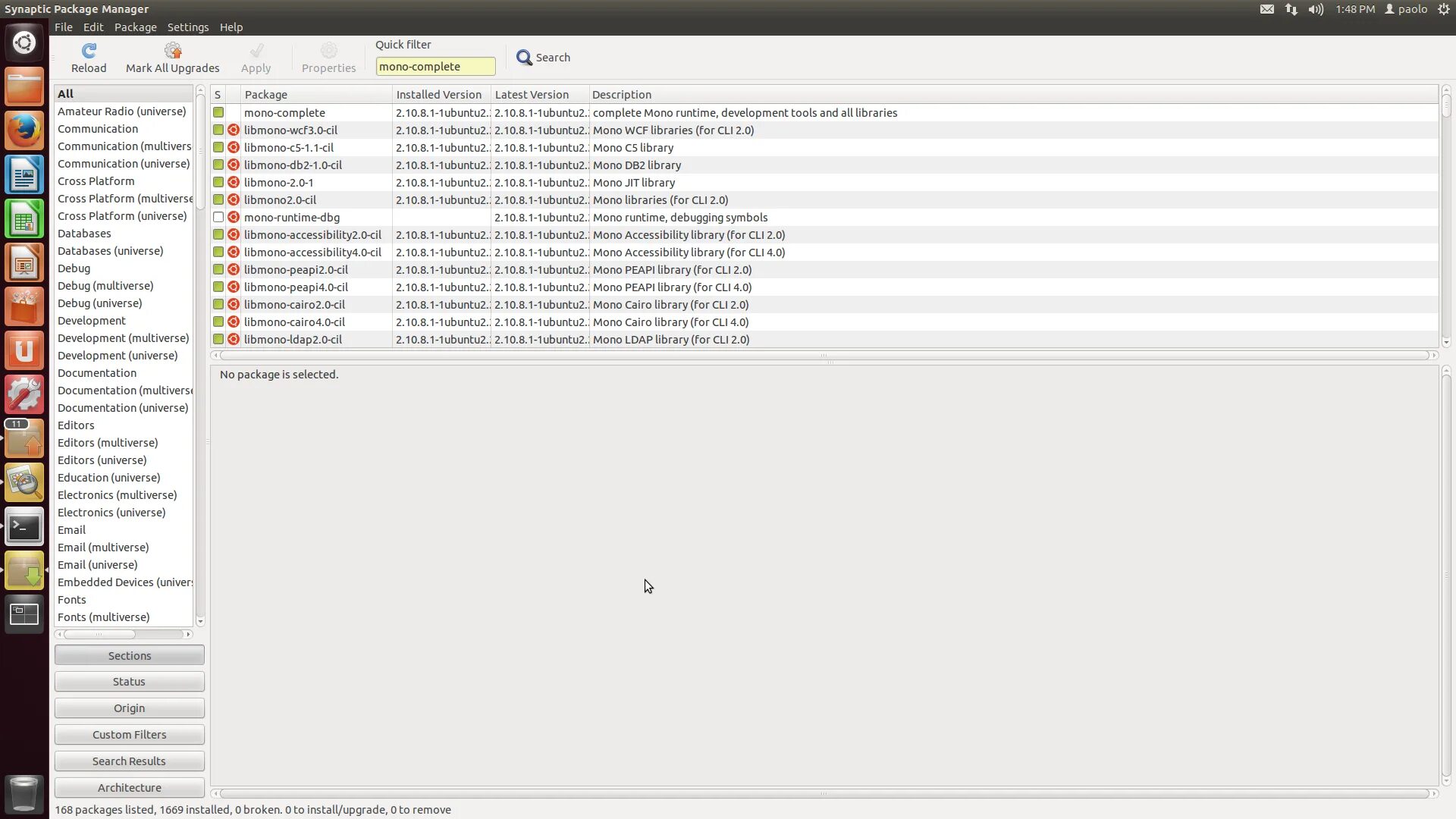Screen dimensions: 1456x819
Task: Open package Properties toolbar icon
Action: click(328, 51)
